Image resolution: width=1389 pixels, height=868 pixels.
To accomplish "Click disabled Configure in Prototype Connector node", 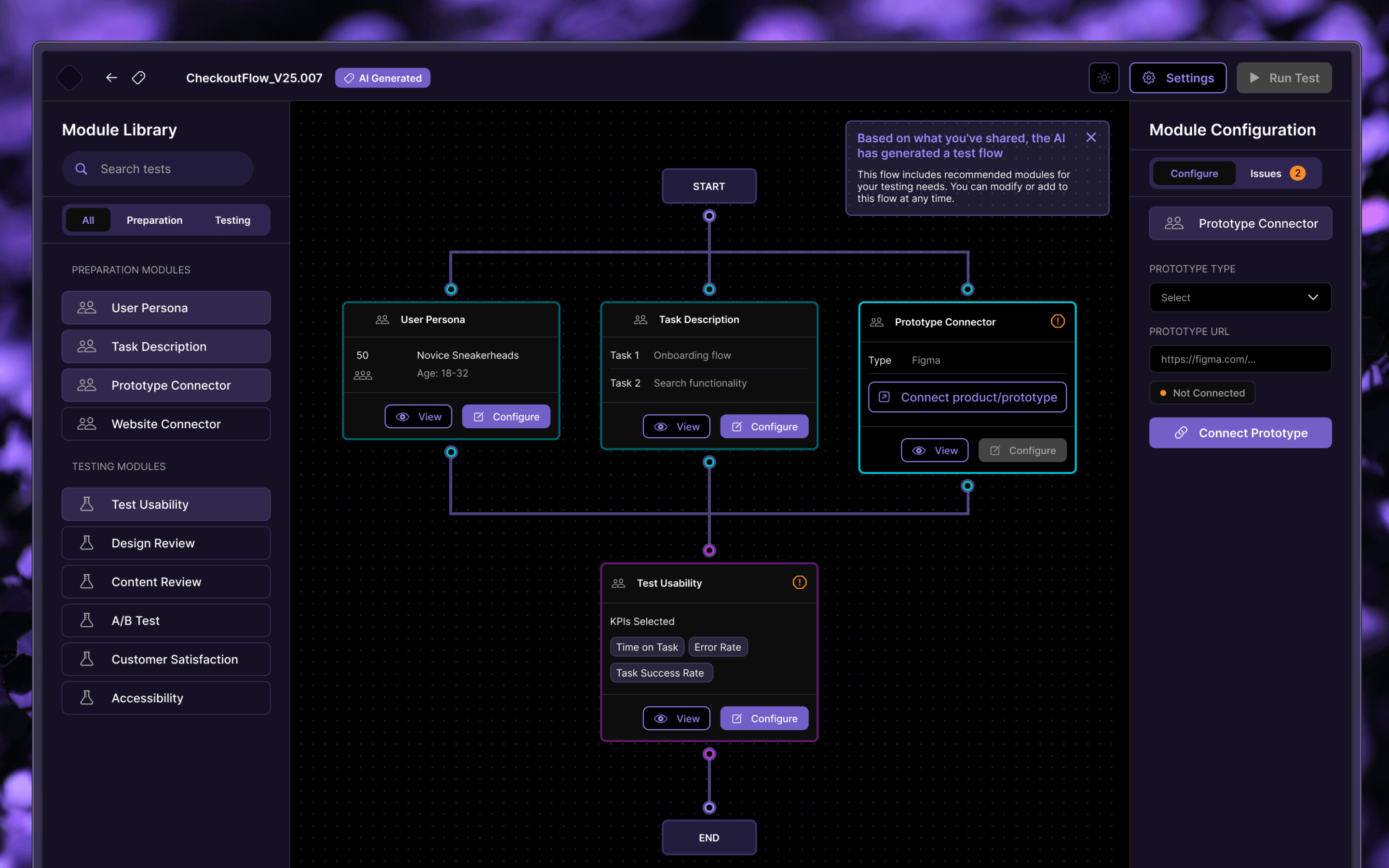I will coord(1023,451).
